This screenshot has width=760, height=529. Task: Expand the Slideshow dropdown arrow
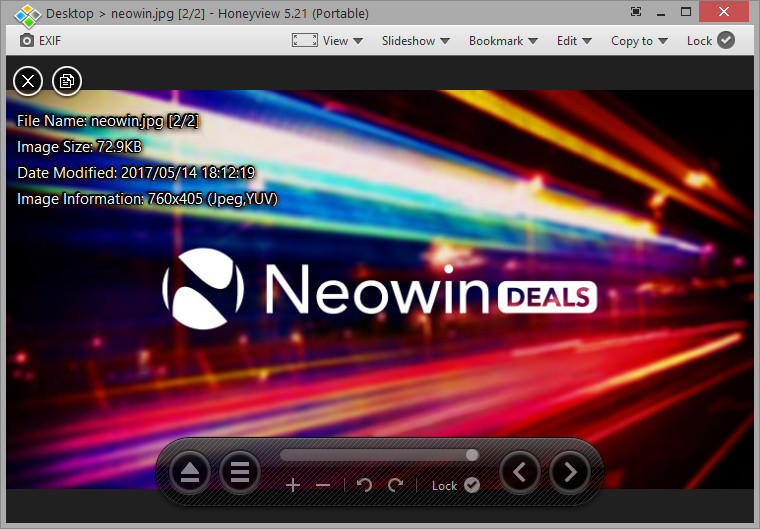(x=445, y=41)
